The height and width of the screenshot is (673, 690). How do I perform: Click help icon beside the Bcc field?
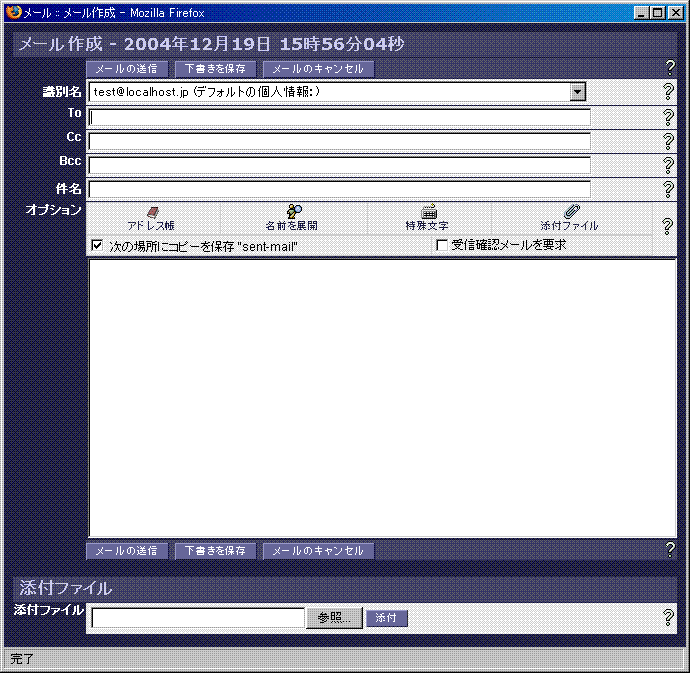click(x=668, y=164)
